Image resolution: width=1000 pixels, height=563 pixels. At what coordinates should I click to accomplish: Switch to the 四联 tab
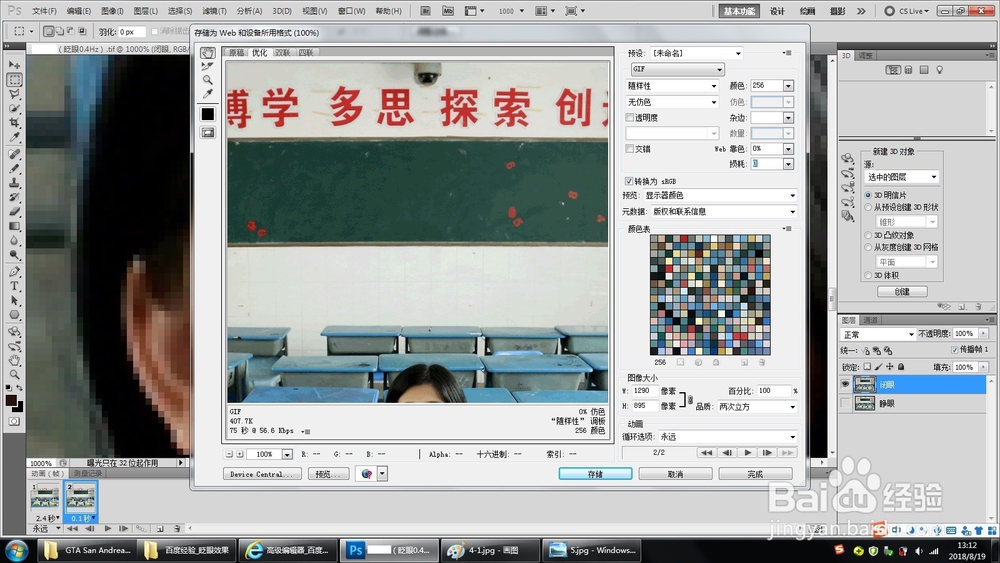pos(305,53)
